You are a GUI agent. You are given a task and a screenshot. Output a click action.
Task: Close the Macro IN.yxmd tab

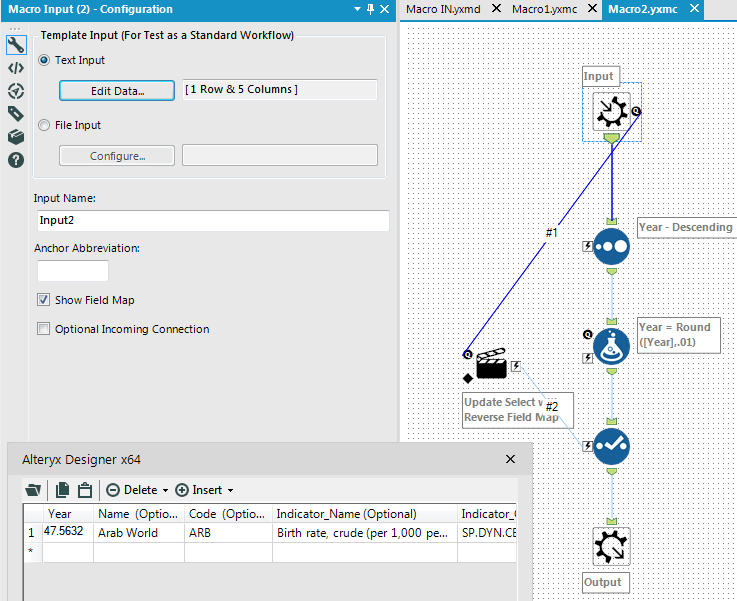pyautogui.click(x=496, y=8)
